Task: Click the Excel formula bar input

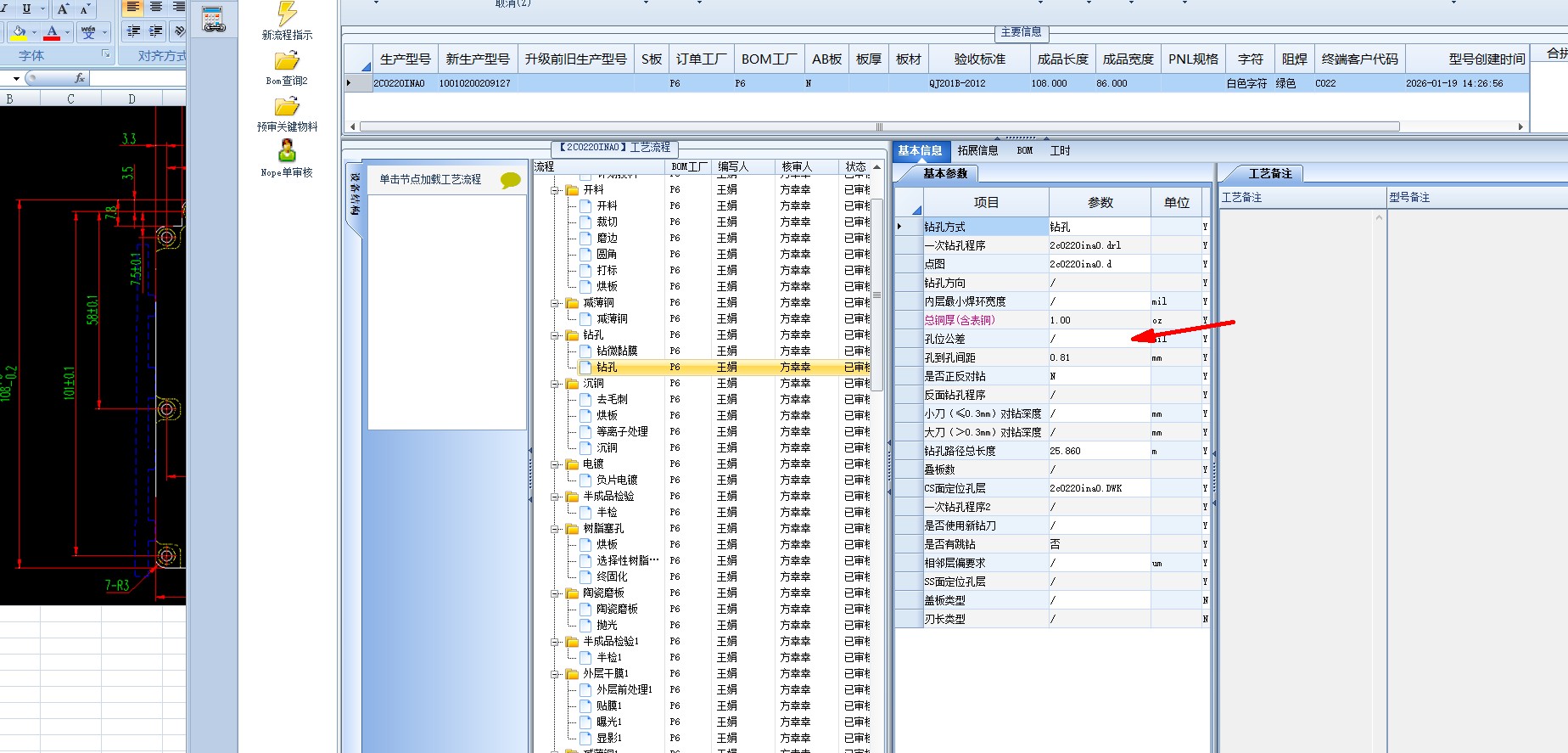Action: pos(137,78)
